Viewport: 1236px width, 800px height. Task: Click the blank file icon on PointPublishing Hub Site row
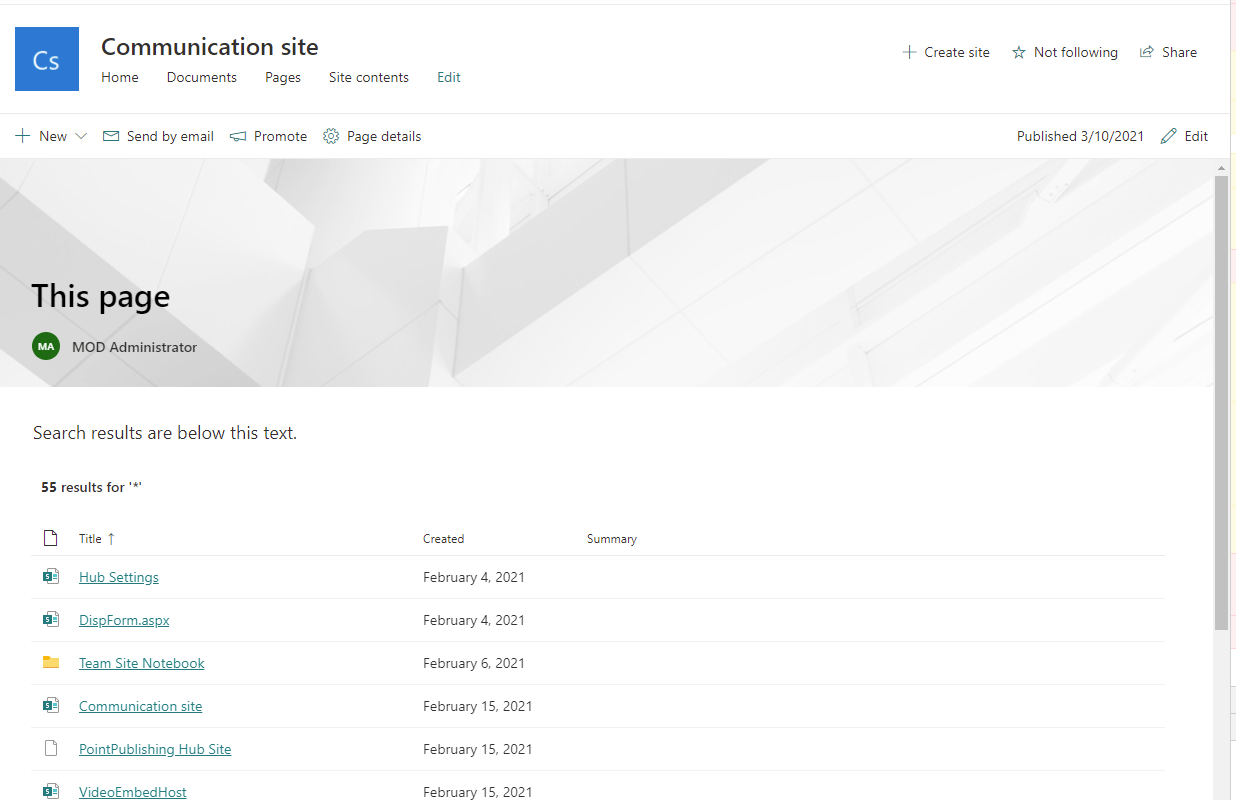51,748
